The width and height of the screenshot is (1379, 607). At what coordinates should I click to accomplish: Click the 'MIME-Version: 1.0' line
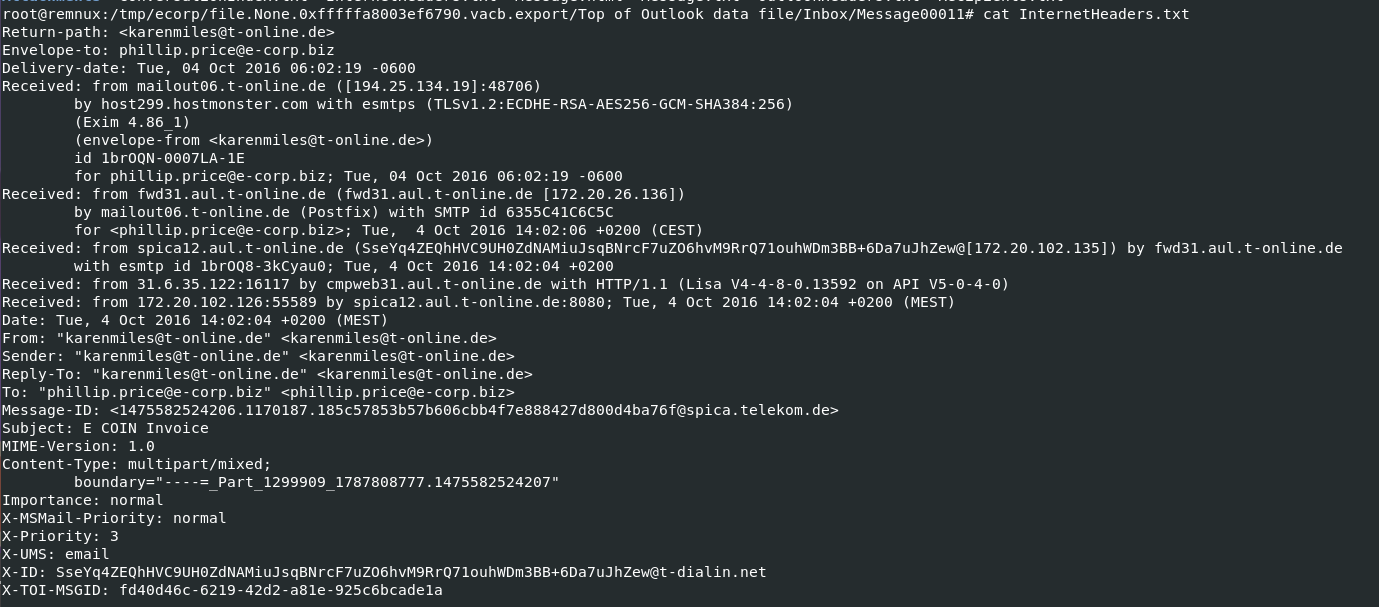pos(78,446)
